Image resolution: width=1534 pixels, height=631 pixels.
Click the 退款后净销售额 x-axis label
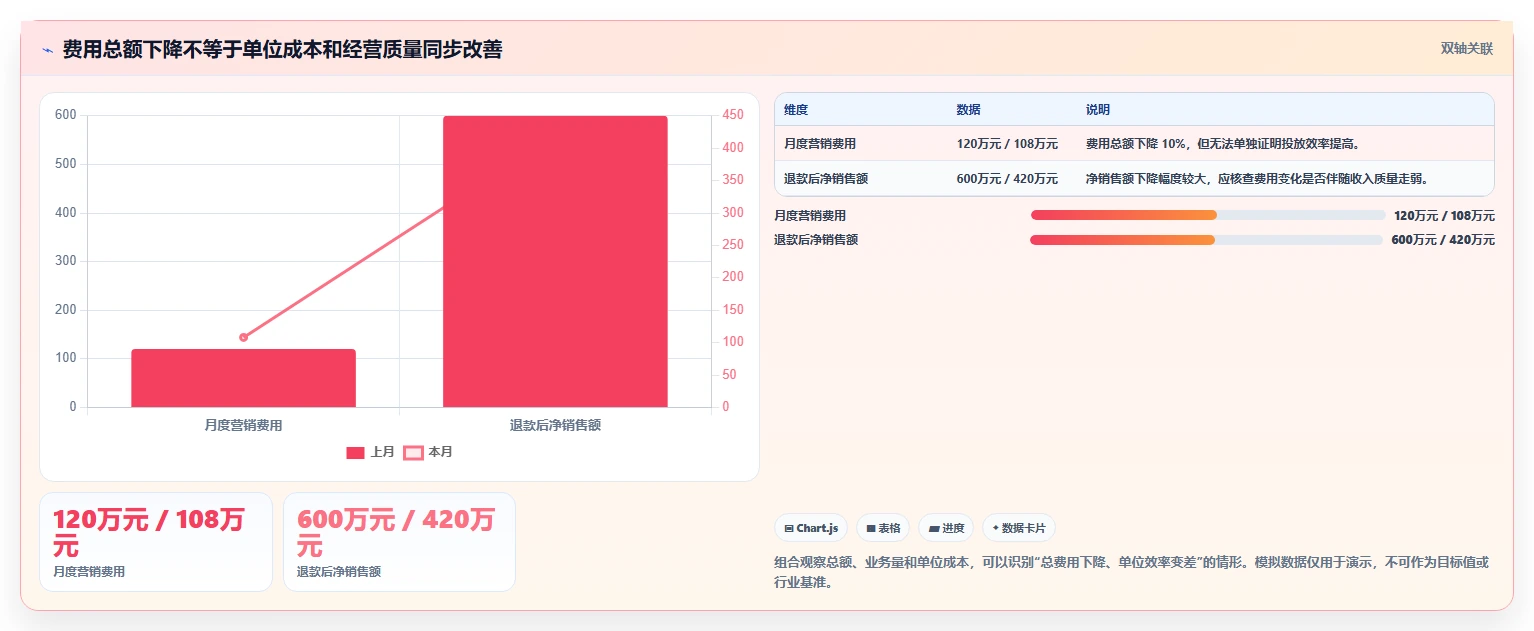(x=555, y=425)
